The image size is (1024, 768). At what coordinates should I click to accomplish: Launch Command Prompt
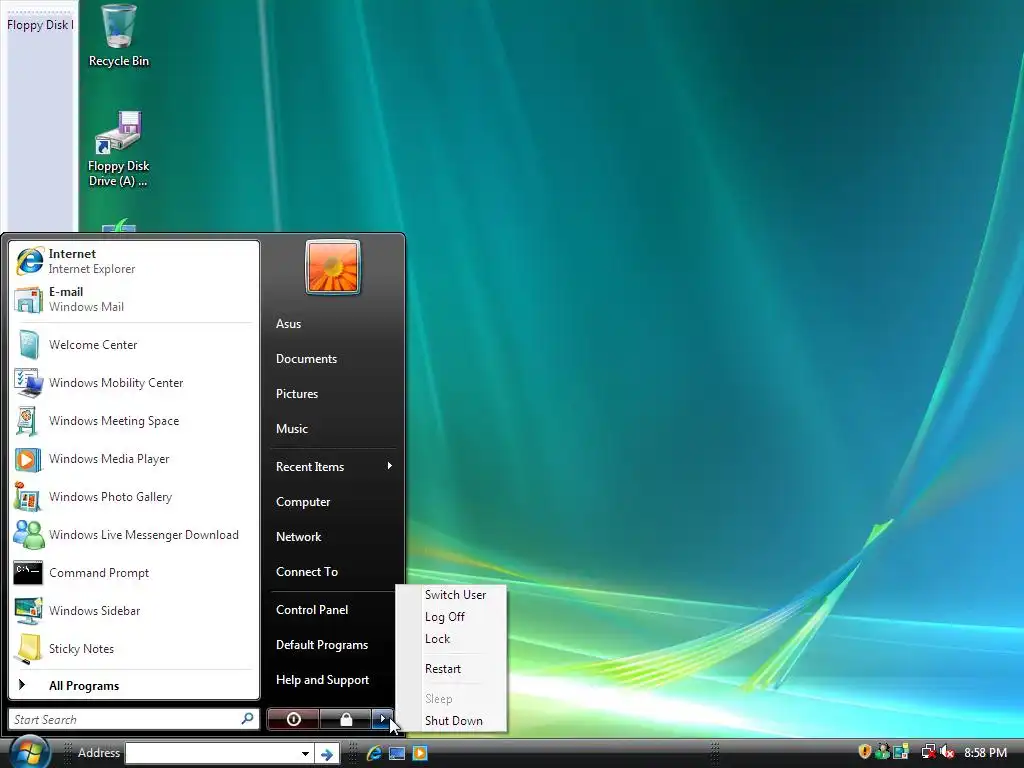point(133,573)
